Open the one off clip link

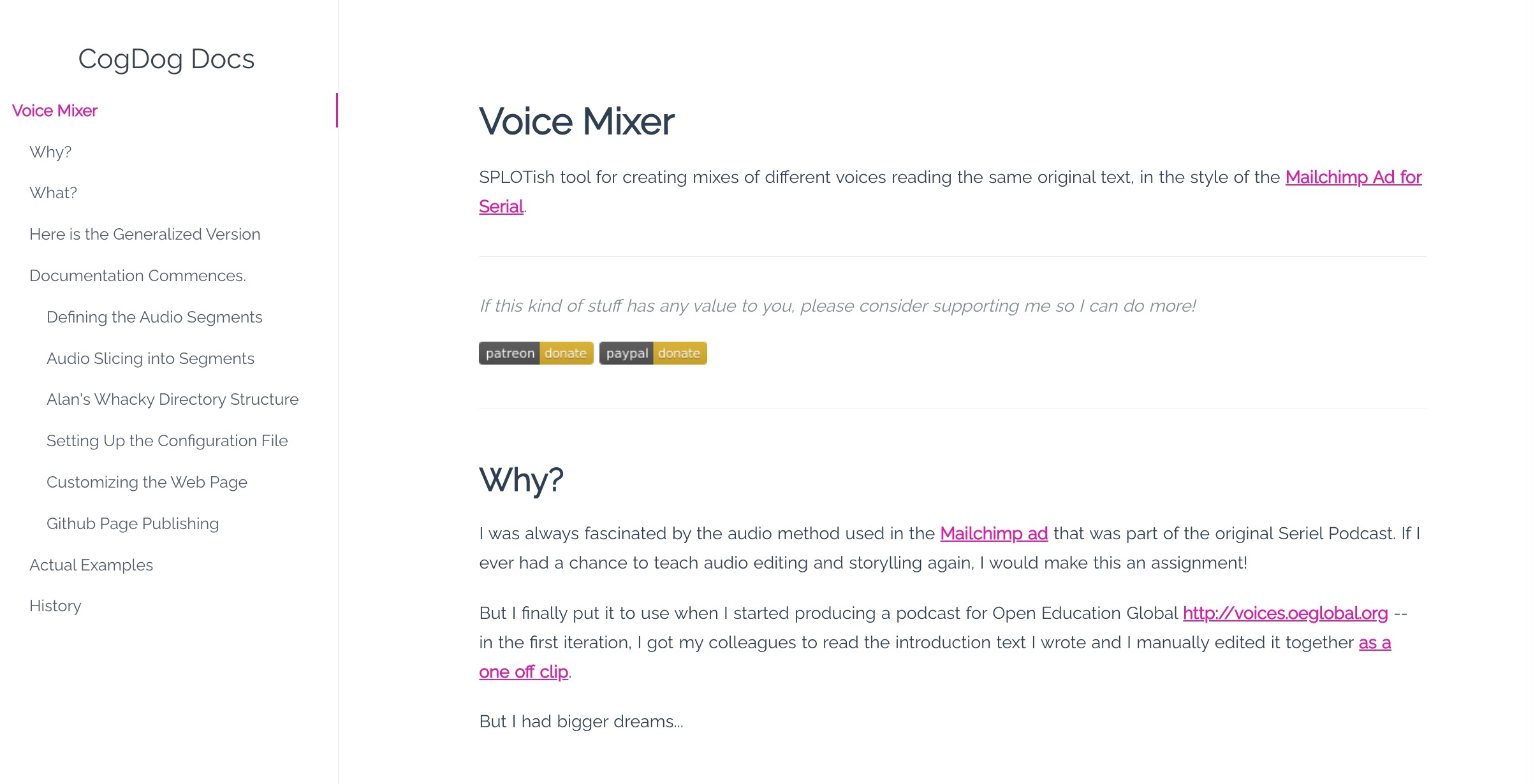click(x=524, y=672)
